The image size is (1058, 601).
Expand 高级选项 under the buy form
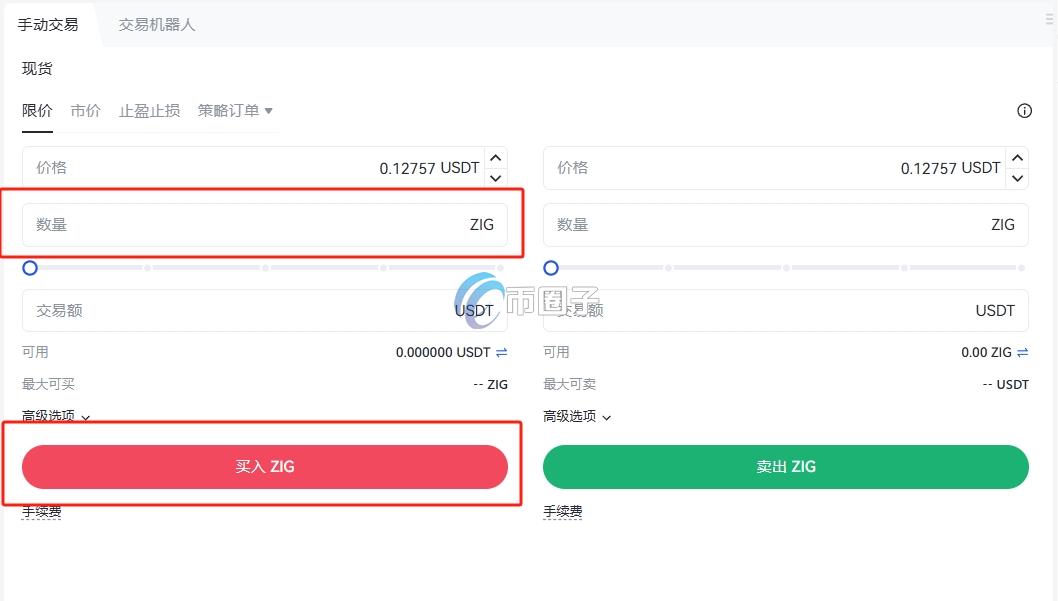[x=56, y=416]
